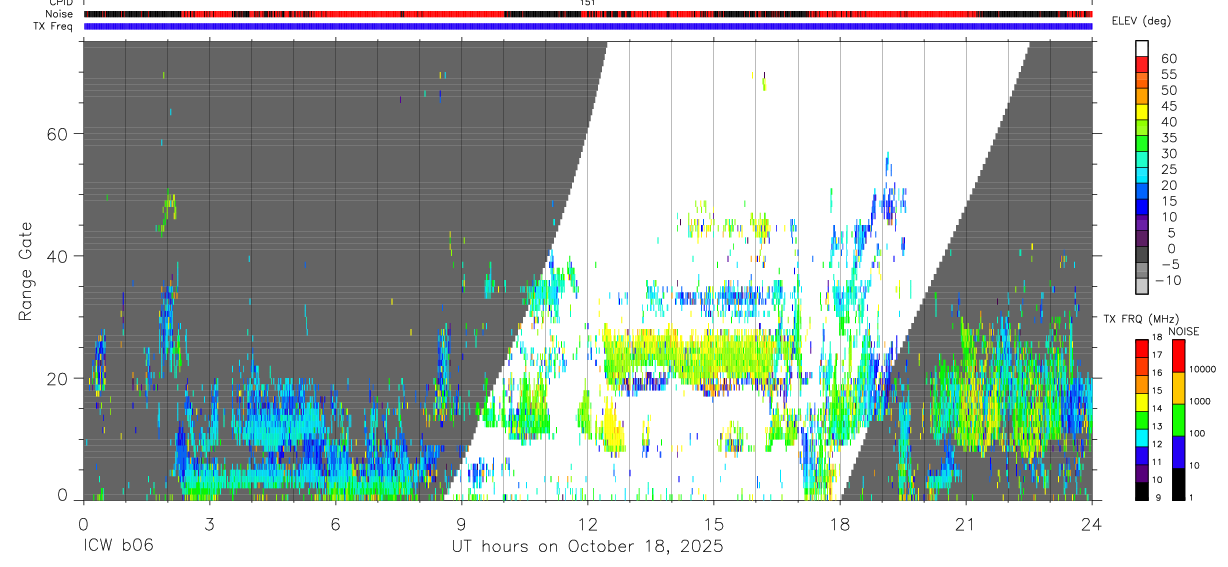Click the 15 label on elevation scale
1228x567 pixels.
(x=1168, y=201)
